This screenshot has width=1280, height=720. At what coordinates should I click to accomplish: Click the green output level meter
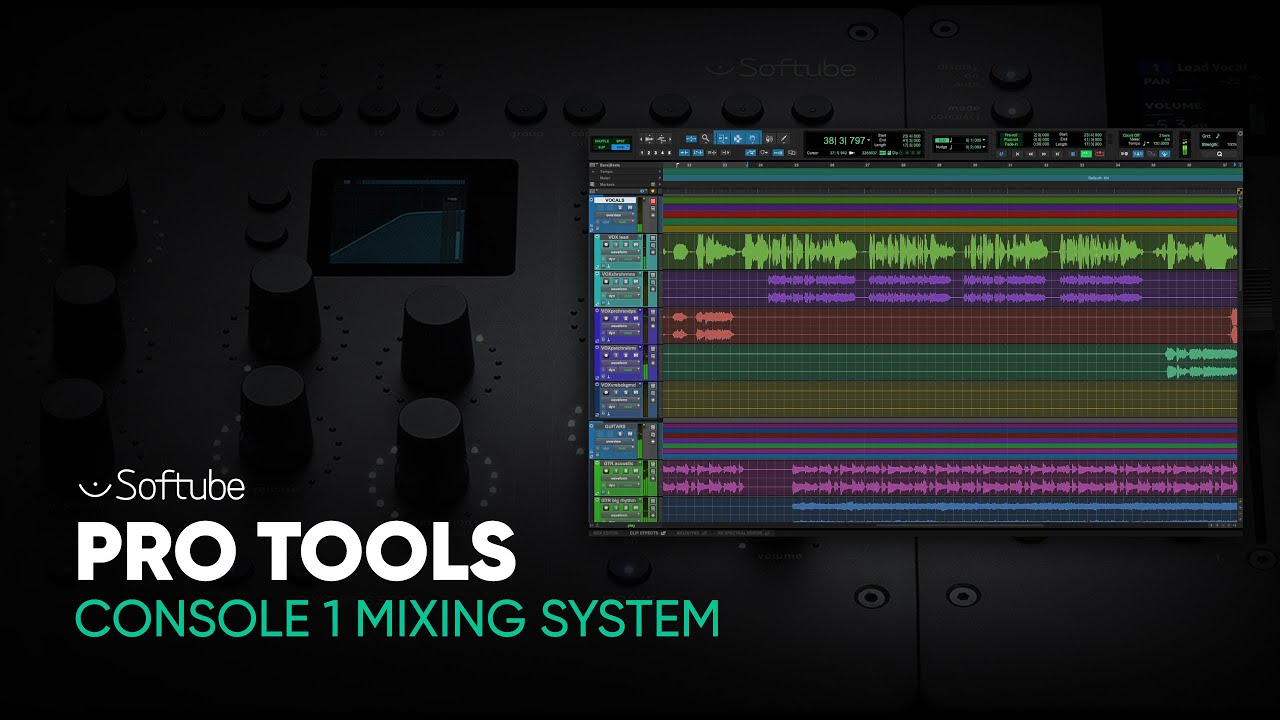(1187, 146)
